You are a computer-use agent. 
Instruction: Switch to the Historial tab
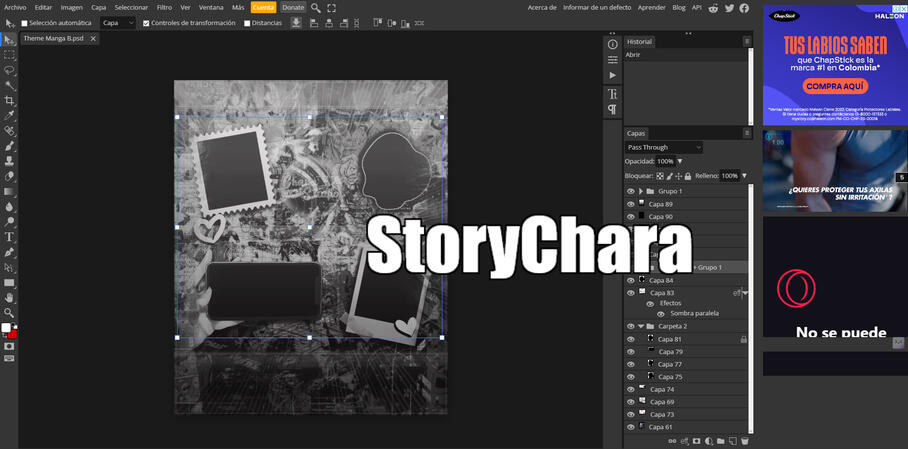639,42
